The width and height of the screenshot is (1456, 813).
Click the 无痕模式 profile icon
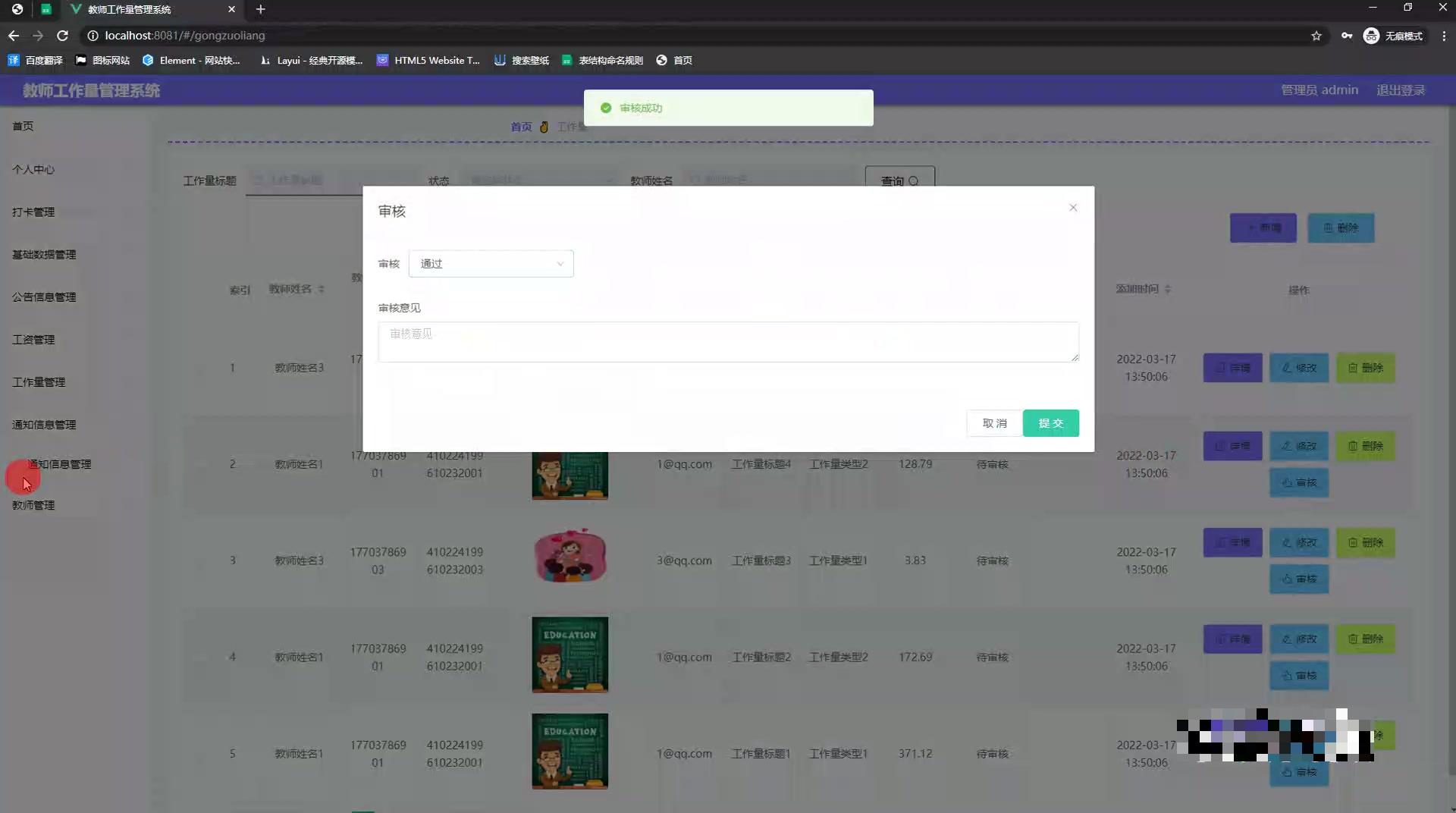click(x=1371, y=36)
